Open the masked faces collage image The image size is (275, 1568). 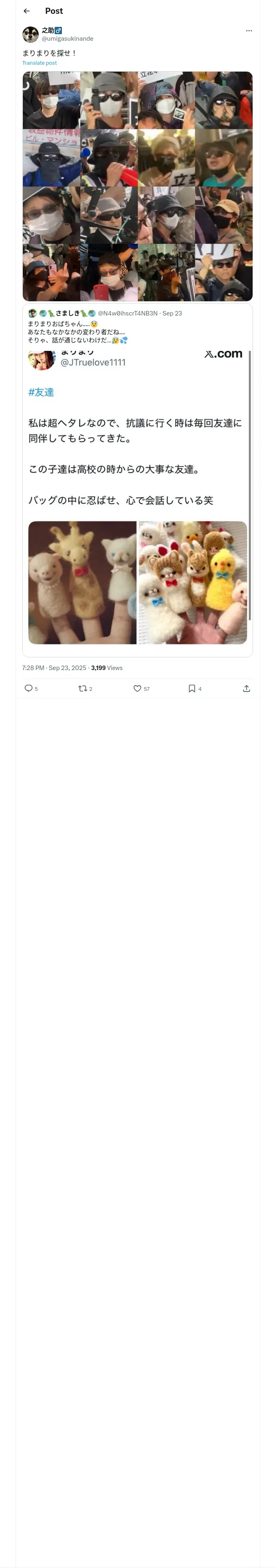[137, 186]
